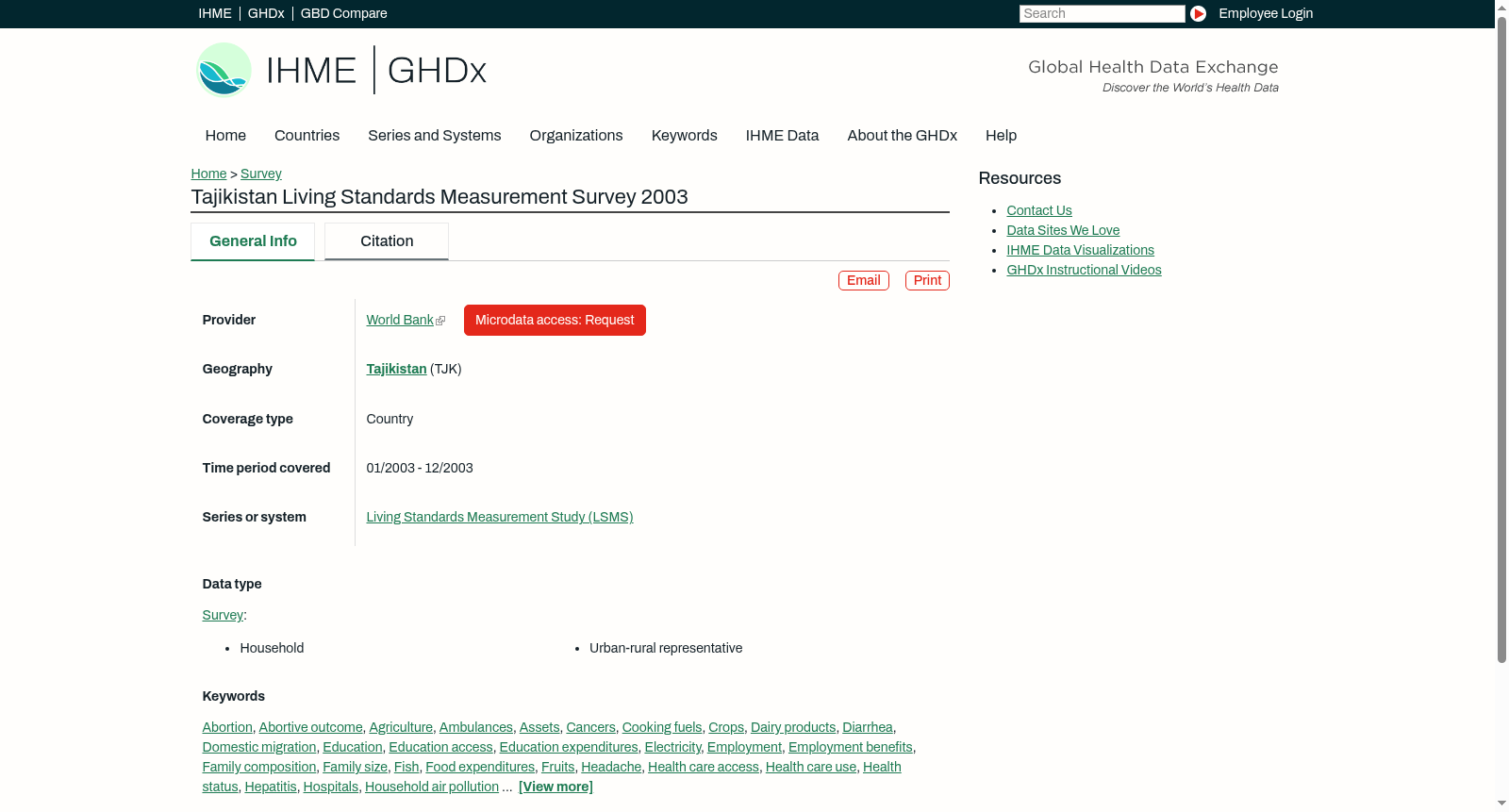Open the external link icon beside World Bank
Screen dimensions: 1509x812
click(440, 321)
